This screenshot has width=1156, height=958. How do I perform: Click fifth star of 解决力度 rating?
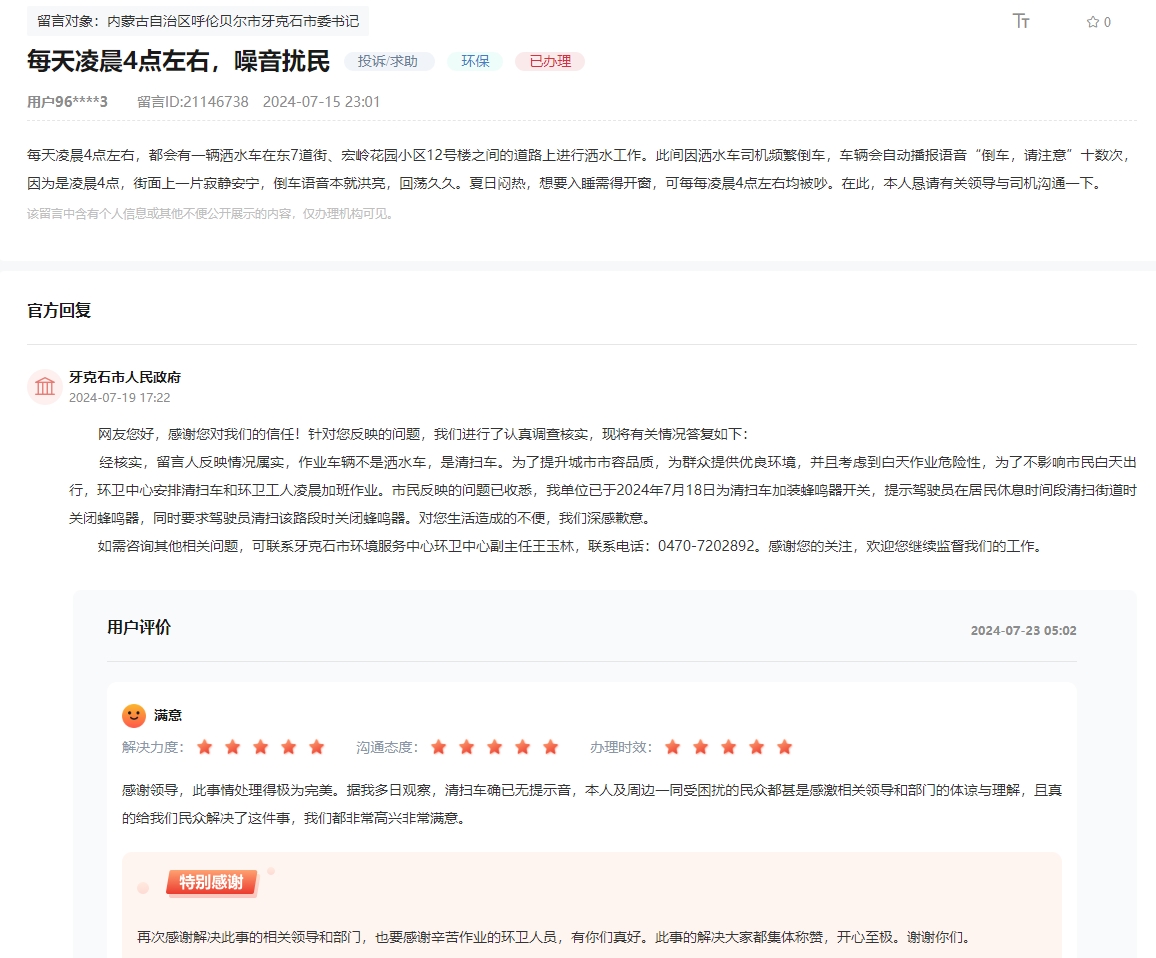click(317, 747)
